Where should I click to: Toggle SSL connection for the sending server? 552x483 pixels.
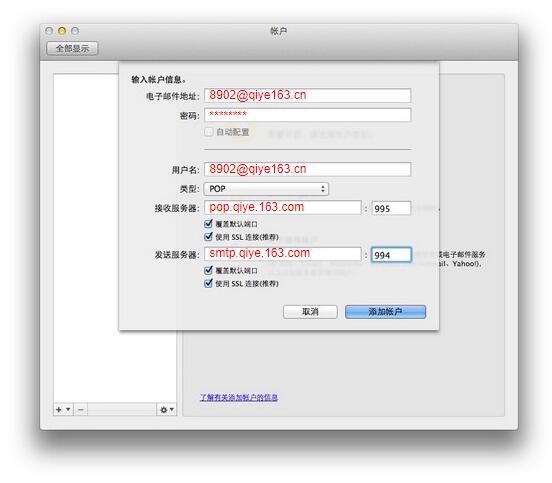(208, 283)
